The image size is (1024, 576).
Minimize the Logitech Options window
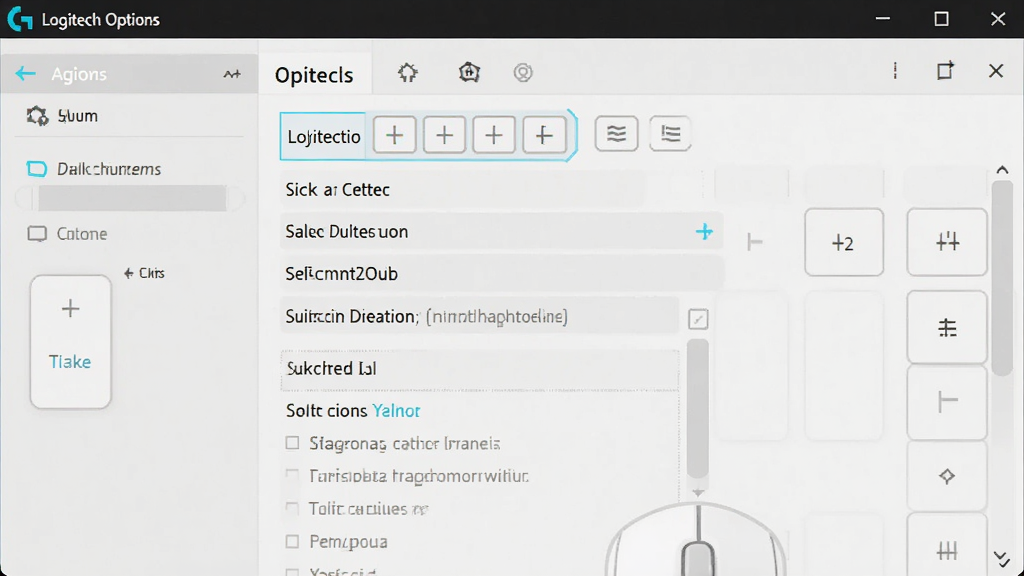[883, 19]
